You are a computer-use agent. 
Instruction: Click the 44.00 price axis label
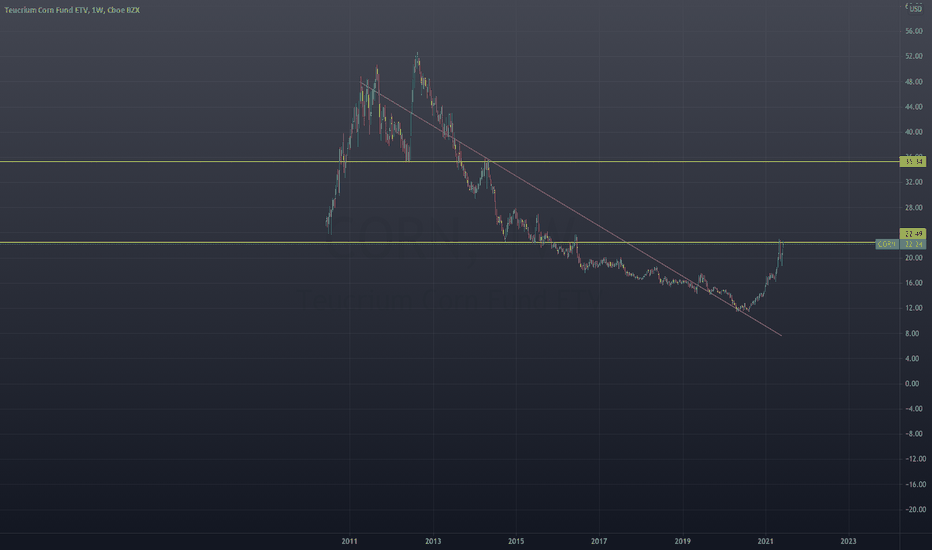click(914, 106)
